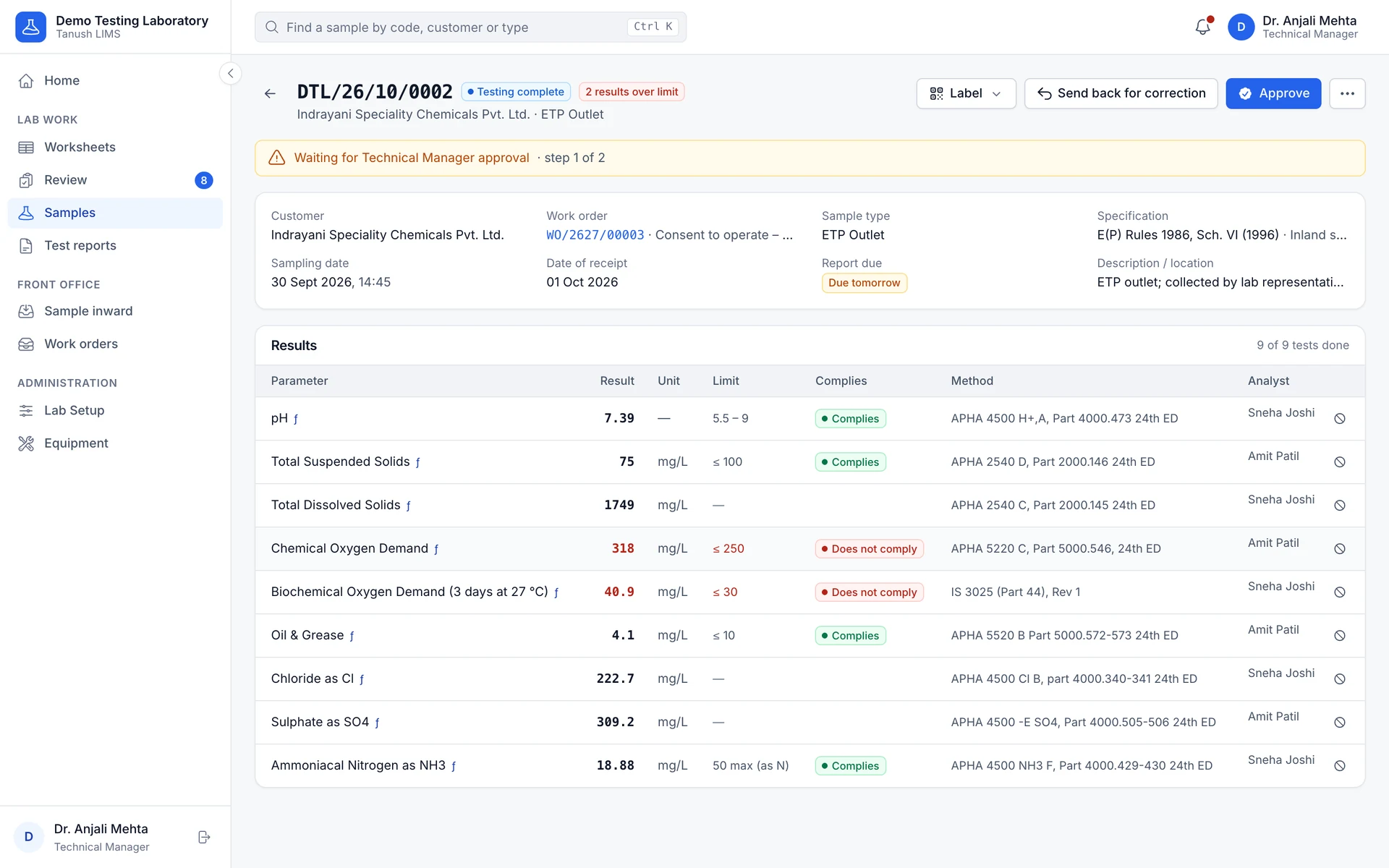Go back using the left arrow icon
1389x868 pixels.
pyautogui.click(x=270, y=93)
